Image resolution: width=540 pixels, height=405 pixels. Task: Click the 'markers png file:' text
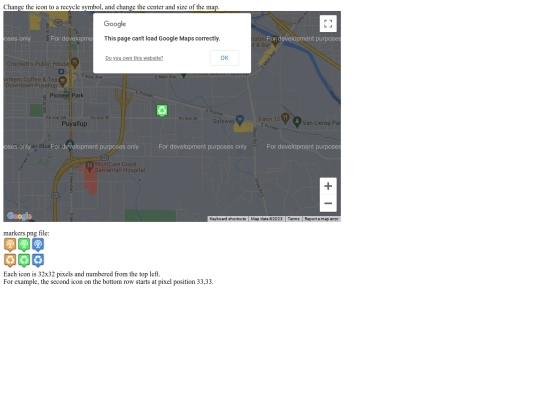pyautogui.click(x=26, y=233)
